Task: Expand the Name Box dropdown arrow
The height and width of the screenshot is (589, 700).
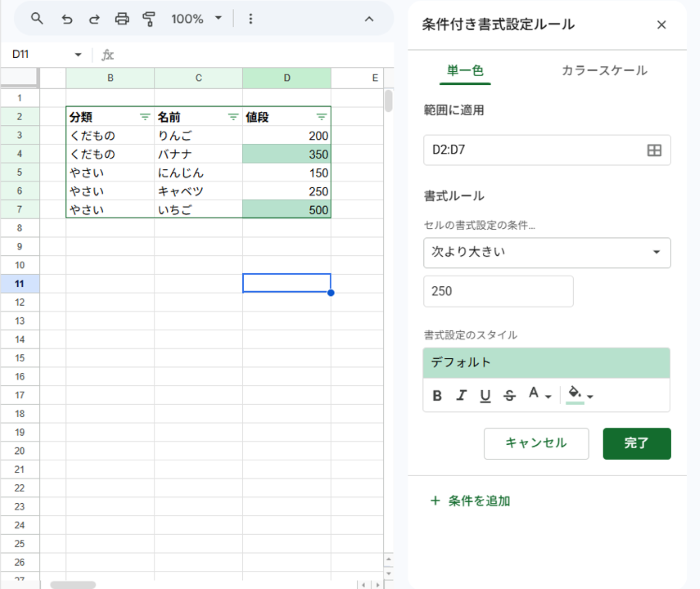Action: [78, 55]
